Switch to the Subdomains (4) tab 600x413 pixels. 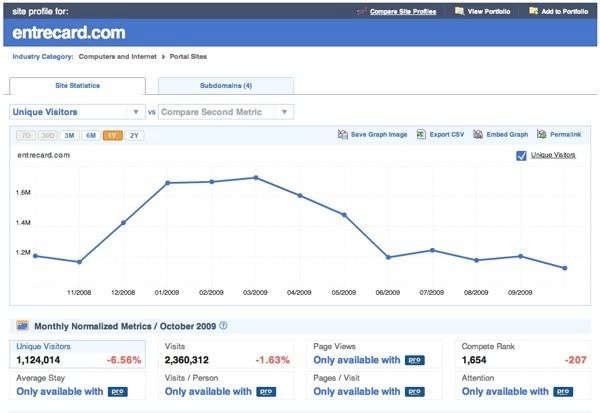(x=226, y=86)
